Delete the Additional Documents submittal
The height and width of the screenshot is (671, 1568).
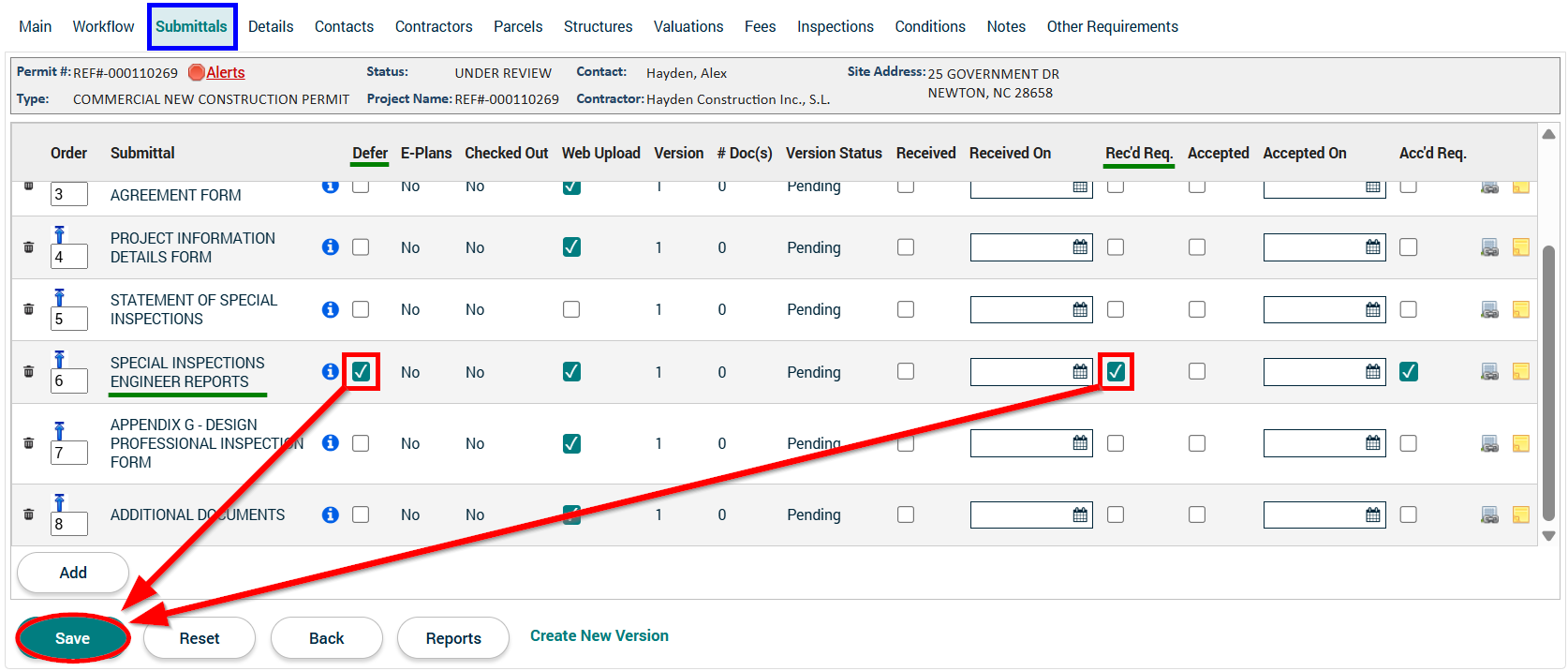28,514
